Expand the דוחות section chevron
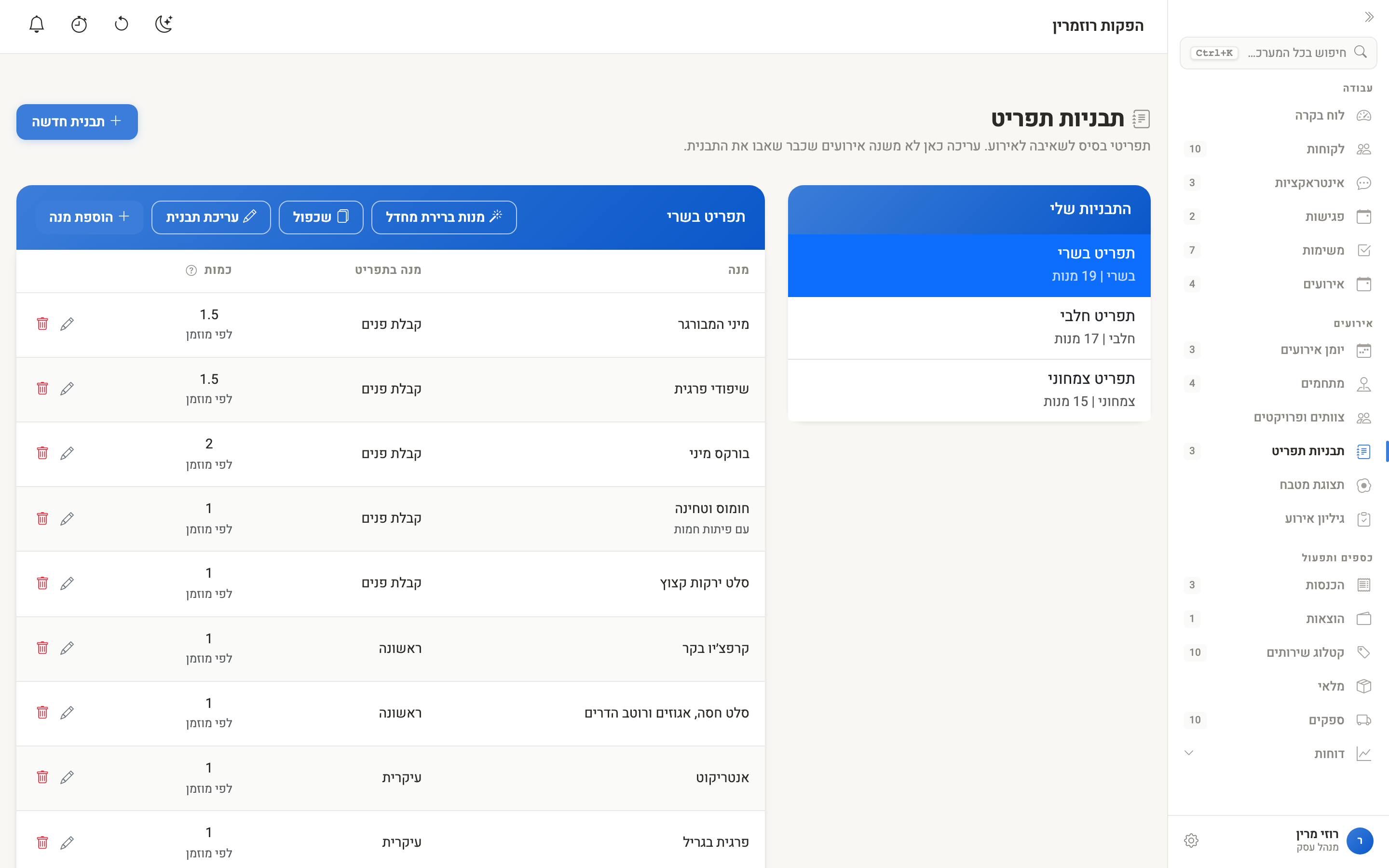 pos(1189,753)
